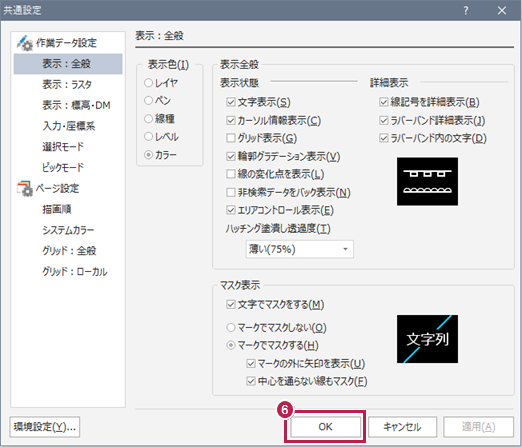Select the レイヤ display color radio
This screenshot has width=522, height=447.
pyautogui.click(x=148, y=83)
